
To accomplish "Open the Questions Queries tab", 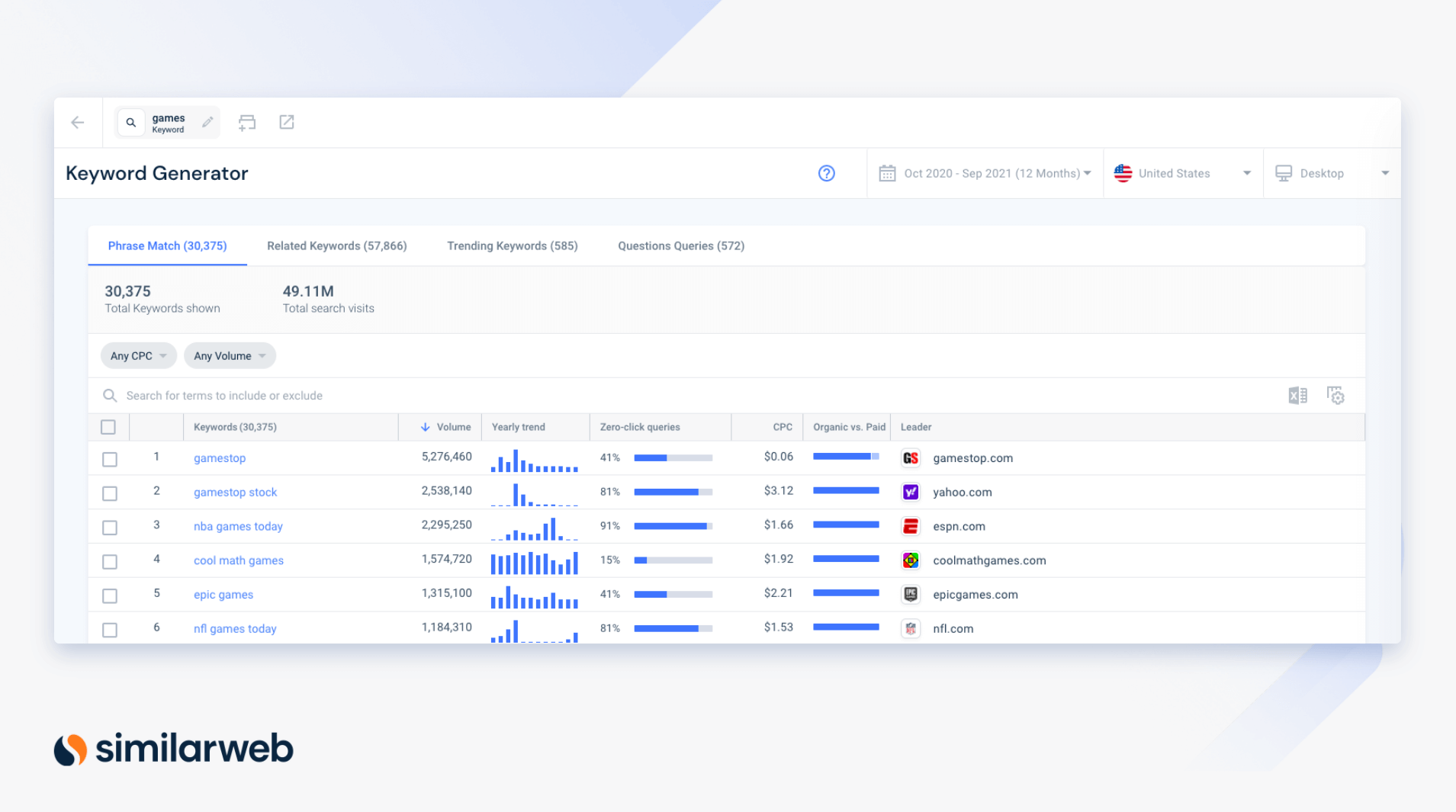I will click(x=680, y=246).
